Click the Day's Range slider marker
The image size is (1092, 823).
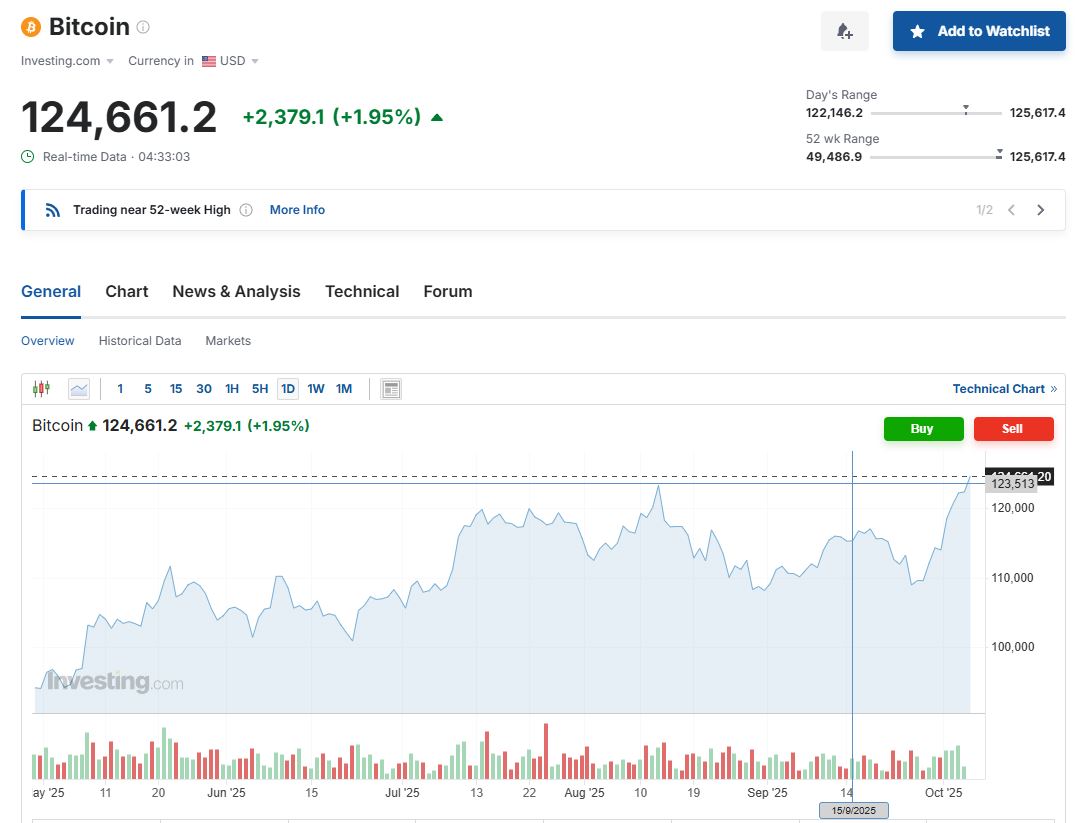pos(965,109)
